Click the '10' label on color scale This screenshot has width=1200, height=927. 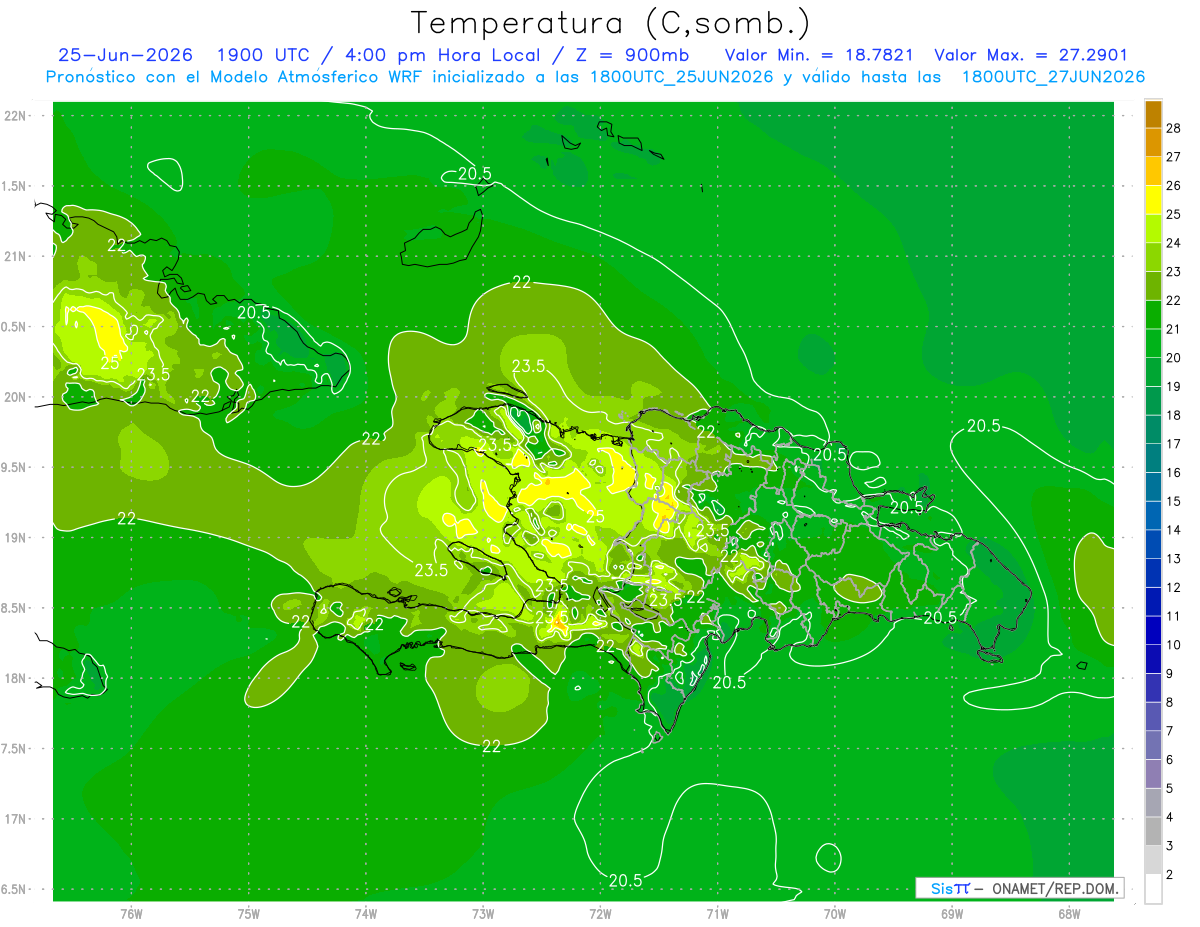pos(1175,645)
